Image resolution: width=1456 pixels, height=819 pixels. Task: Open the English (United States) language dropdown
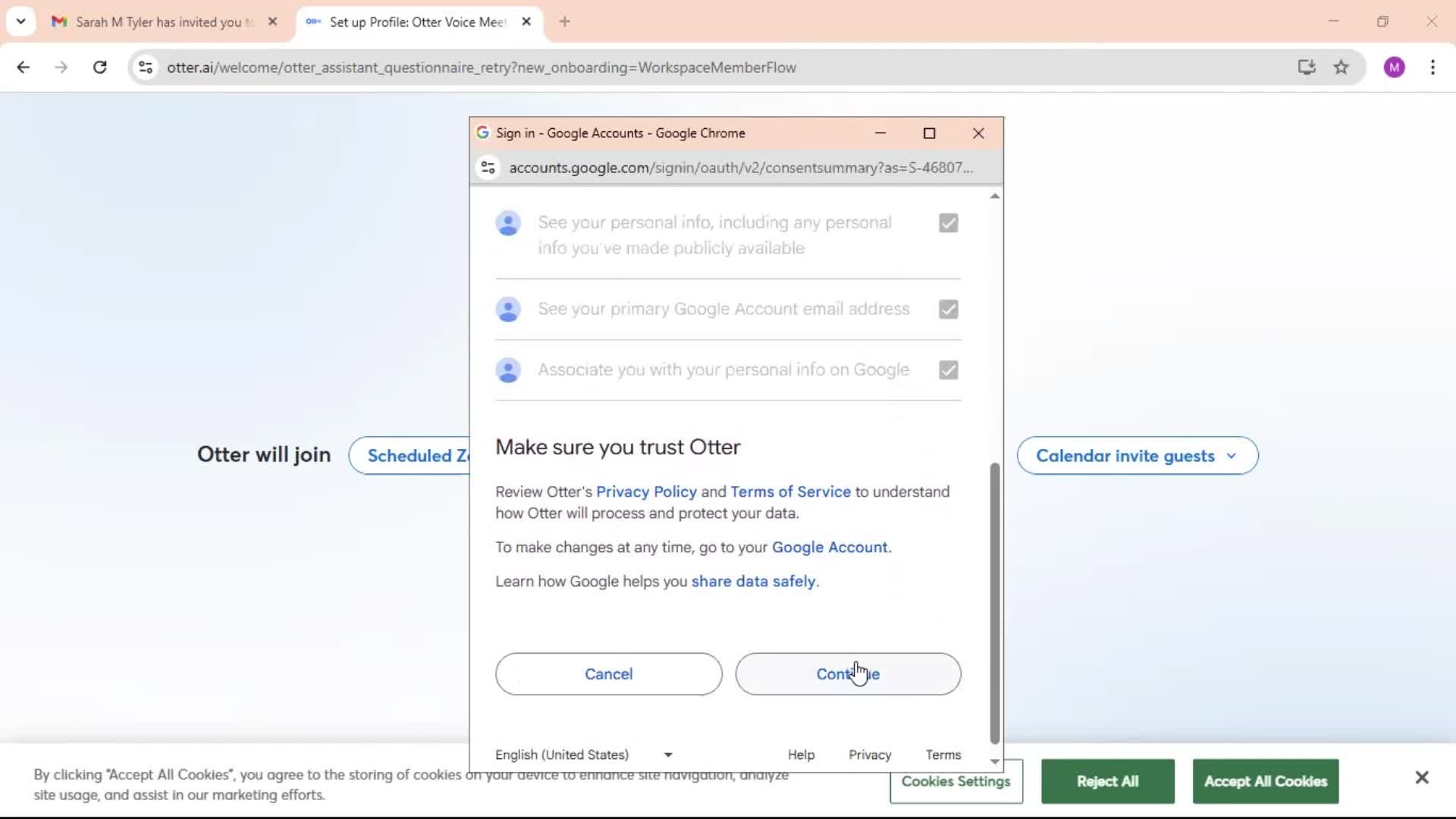(583, 755)
